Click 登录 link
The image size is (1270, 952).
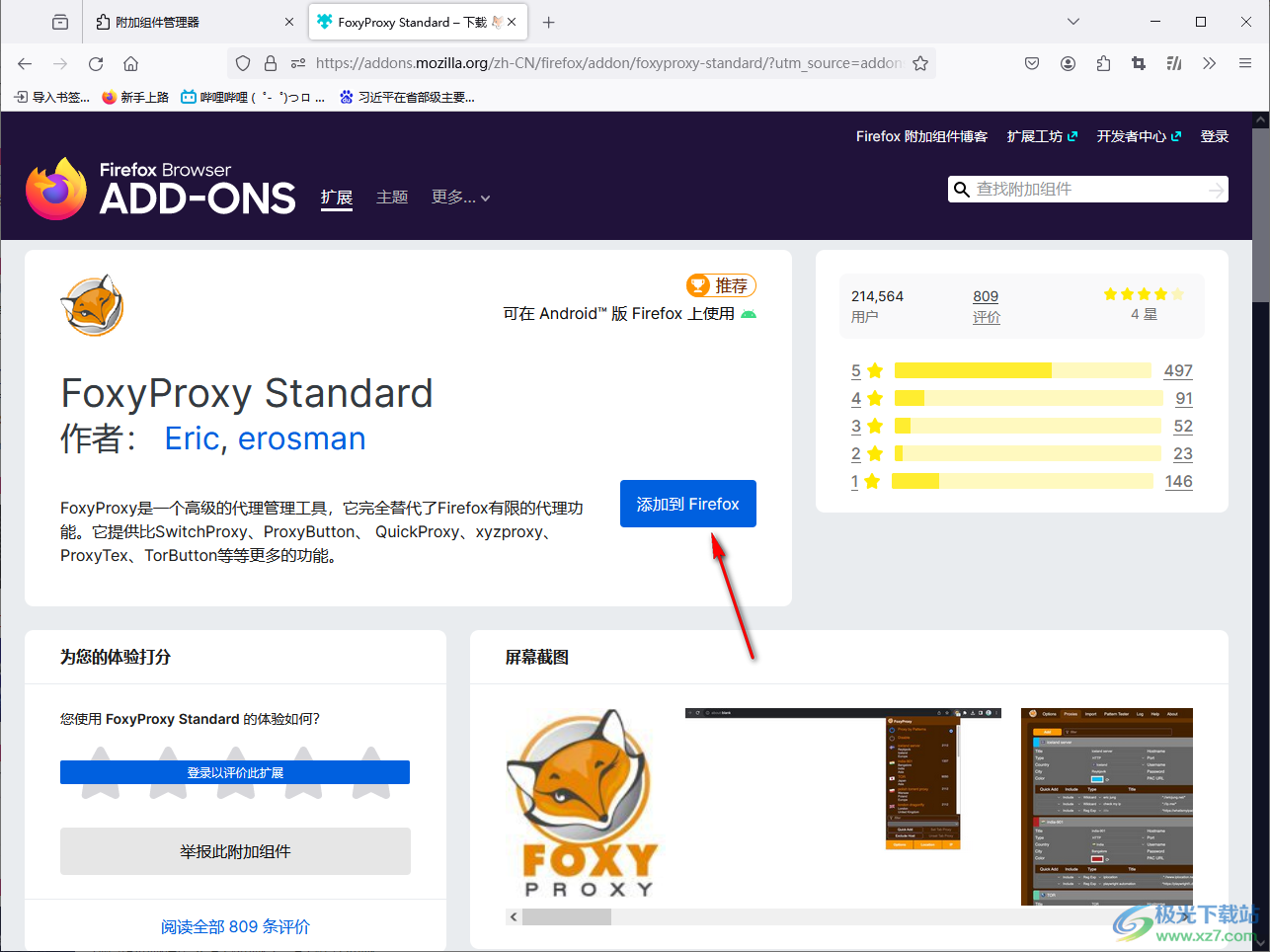click(1215, 136)
